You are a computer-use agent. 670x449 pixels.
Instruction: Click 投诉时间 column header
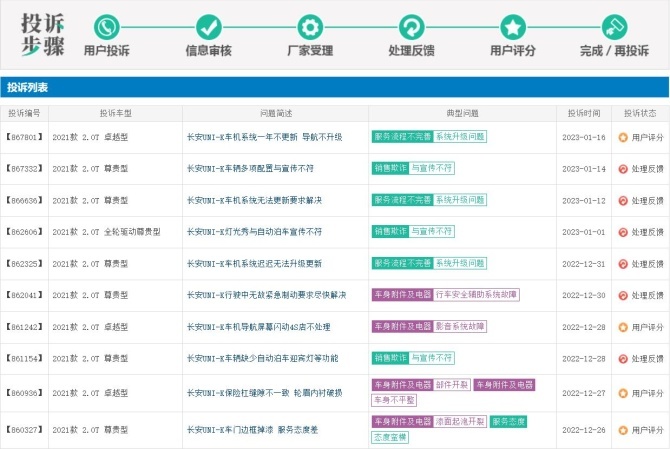(584, 113)
